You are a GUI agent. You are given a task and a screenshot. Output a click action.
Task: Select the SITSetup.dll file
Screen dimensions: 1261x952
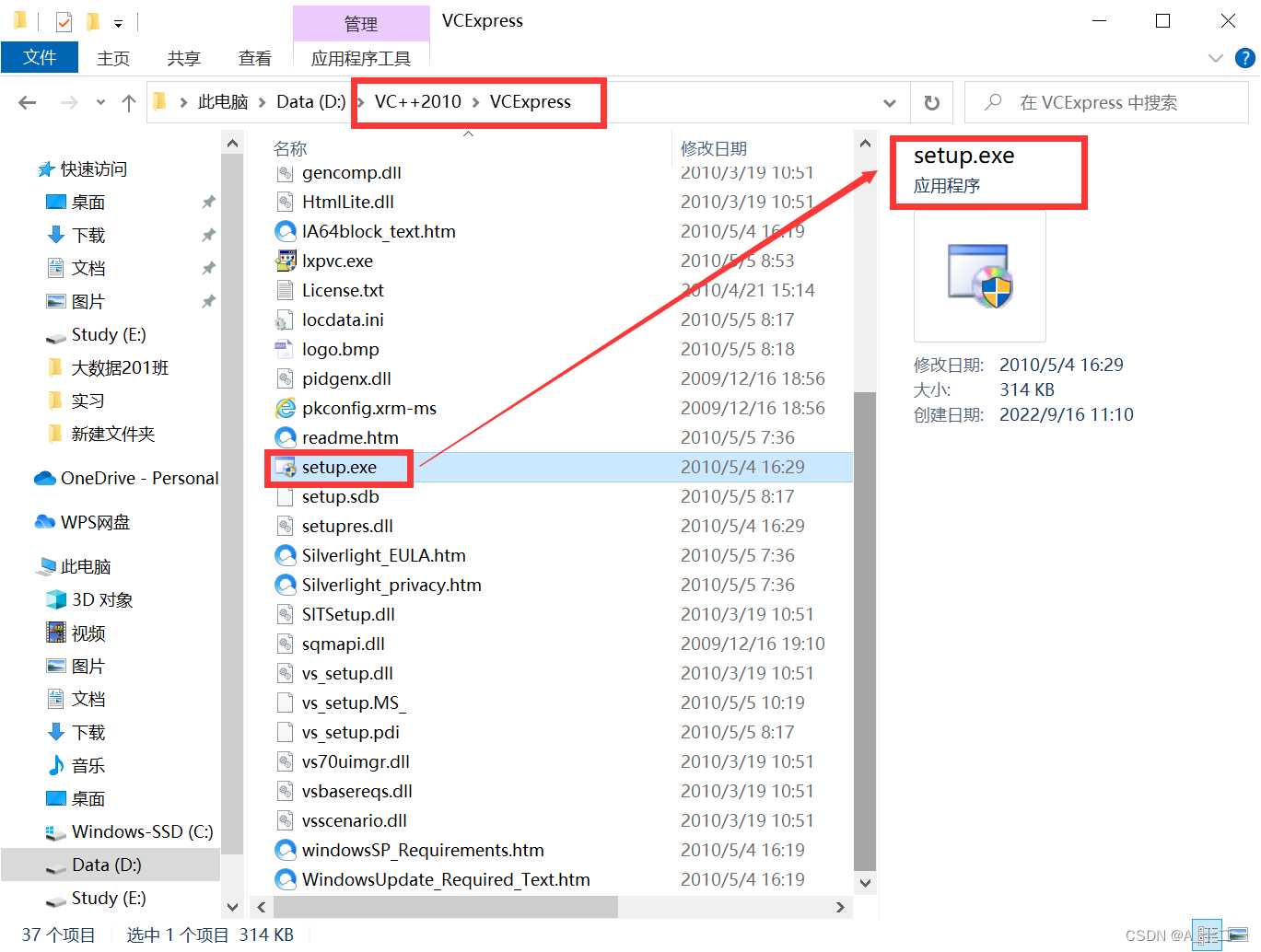click(348, 614)
